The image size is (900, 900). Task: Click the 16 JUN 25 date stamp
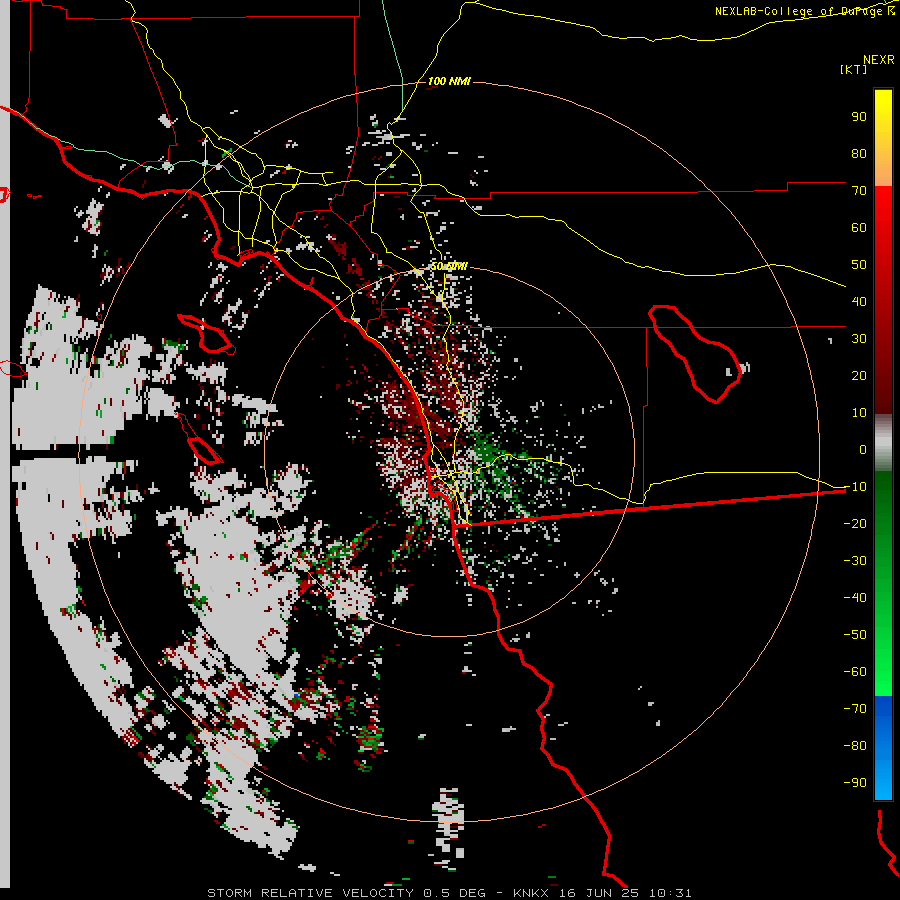(602, 893)
